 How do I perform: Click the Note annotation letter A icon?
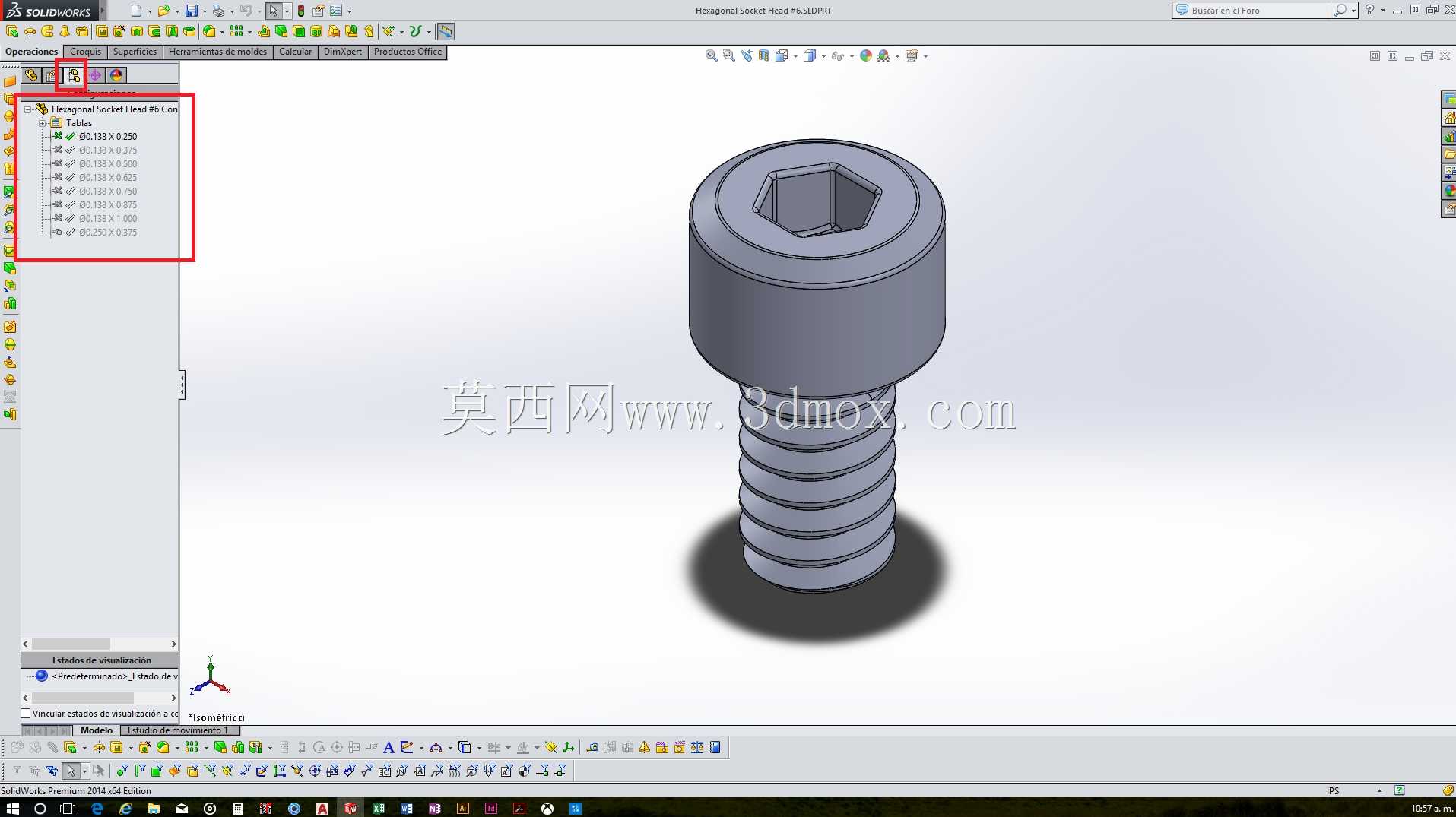click(389, 748)
